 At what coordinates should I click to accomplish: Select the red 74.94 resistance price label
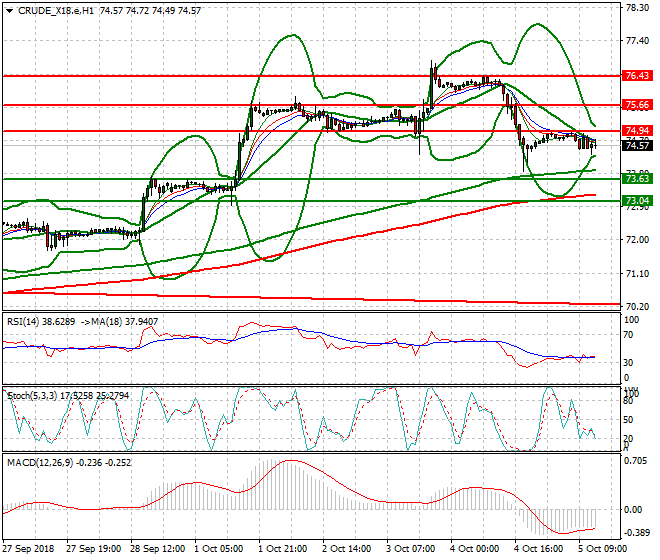click(638, 131)
